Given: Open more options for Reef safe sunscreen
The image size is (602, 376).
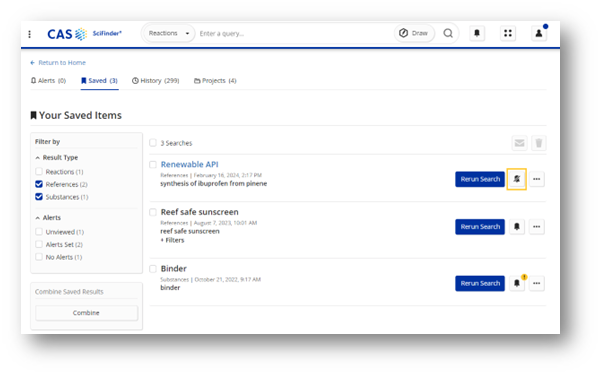Looking at the screenshot, I should tap(536, 227).
